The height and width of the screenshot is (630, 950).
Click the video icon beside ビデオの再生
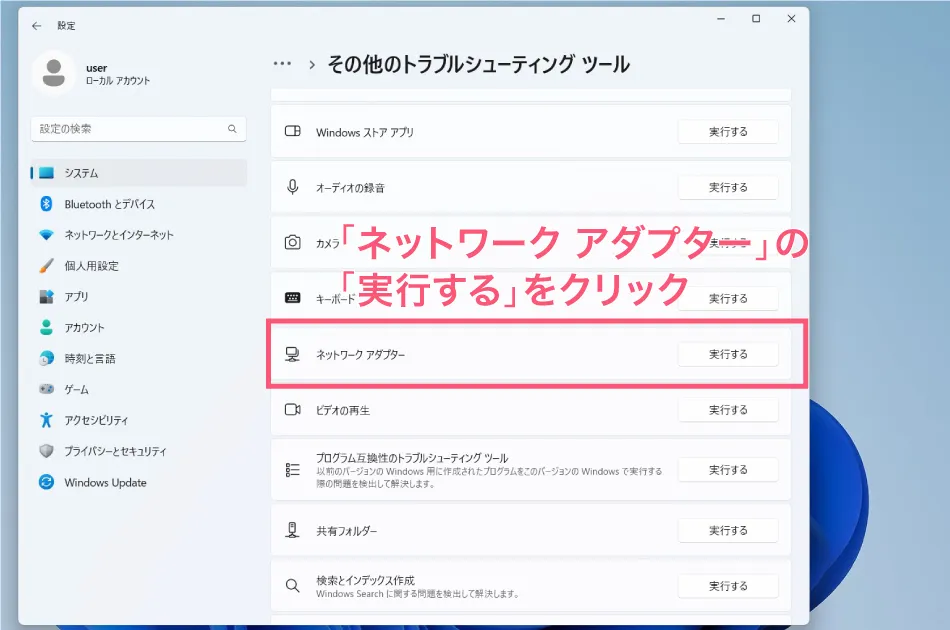291,409
